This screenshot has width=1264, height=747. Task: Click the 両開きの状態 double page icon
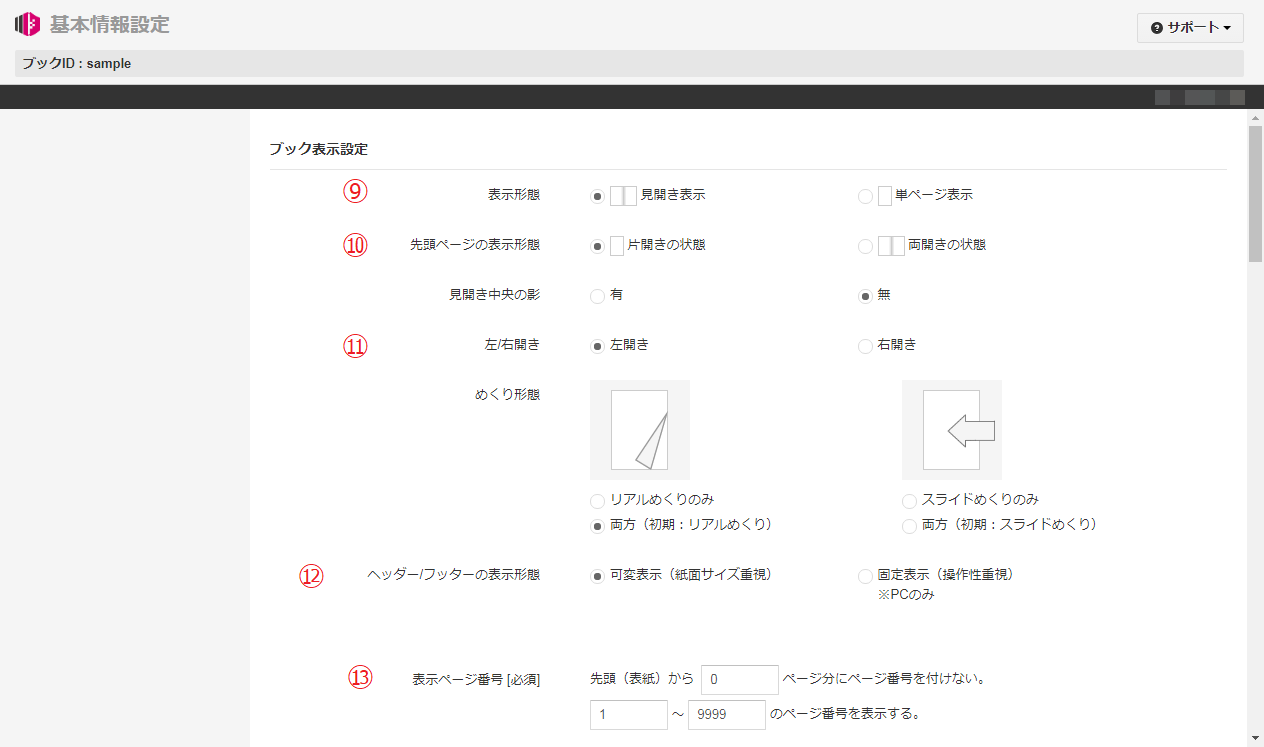click(x=891, y=245)
